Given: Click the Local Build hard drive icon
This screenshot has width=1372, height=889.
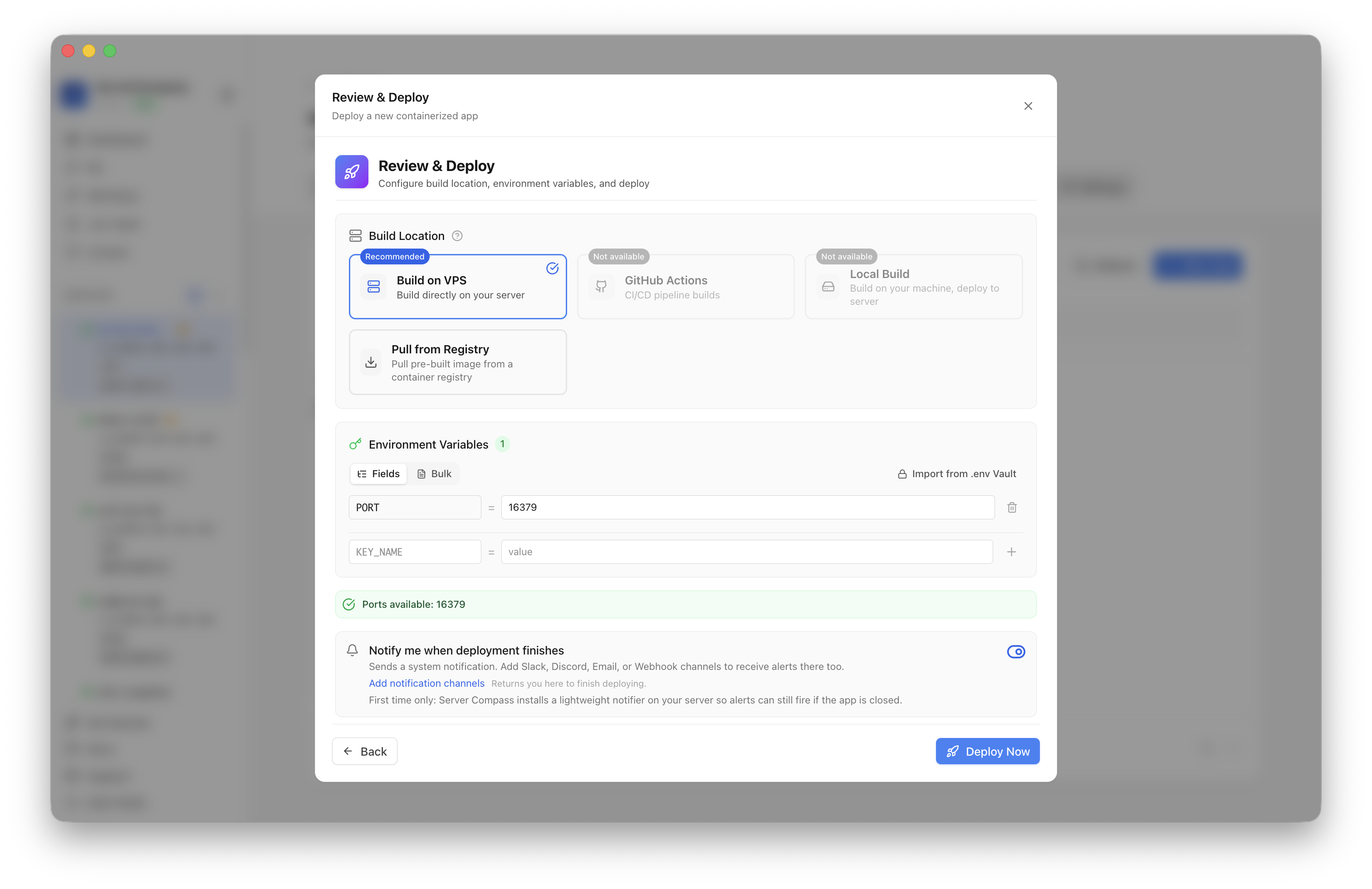Looking at the screenshot, I should (828, 286).
